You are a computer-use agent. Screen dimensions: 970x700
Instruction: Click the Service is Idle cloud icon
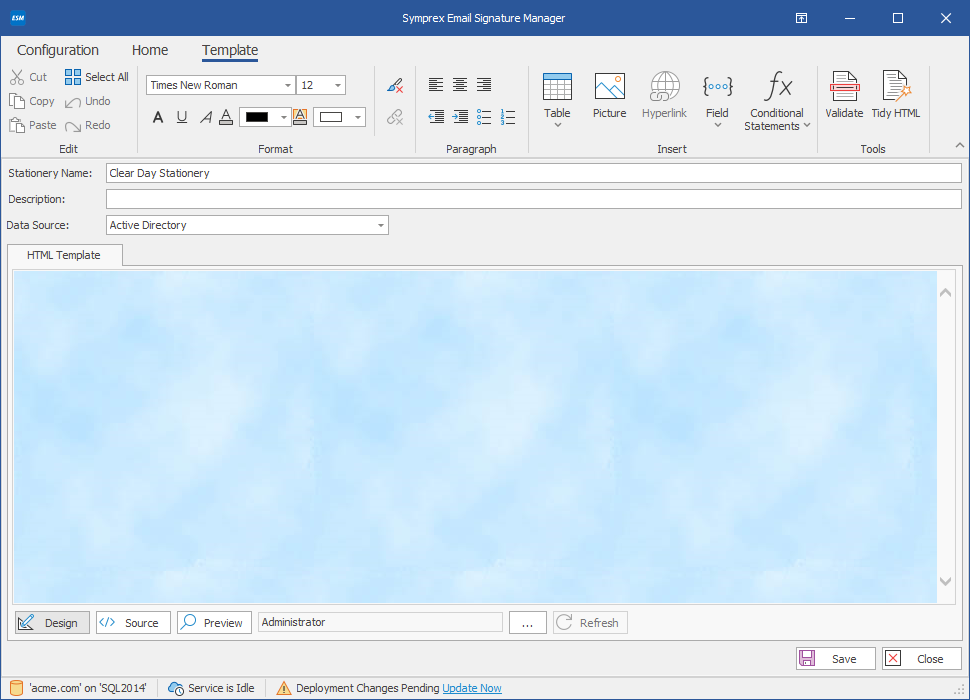click(x=176, y=688)
